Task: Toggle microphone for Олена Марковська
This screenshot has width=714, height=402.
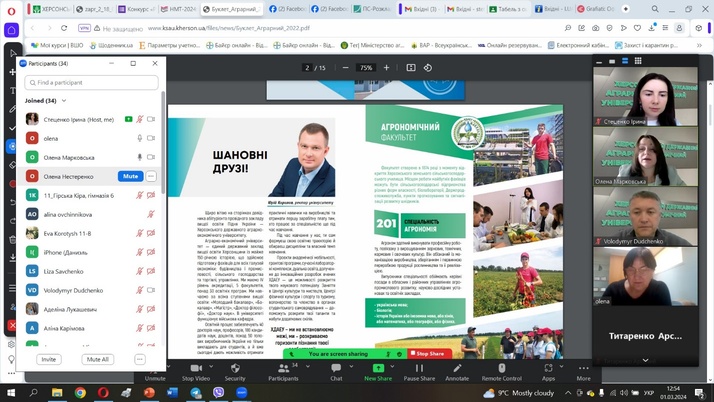Action: point(140,158)
